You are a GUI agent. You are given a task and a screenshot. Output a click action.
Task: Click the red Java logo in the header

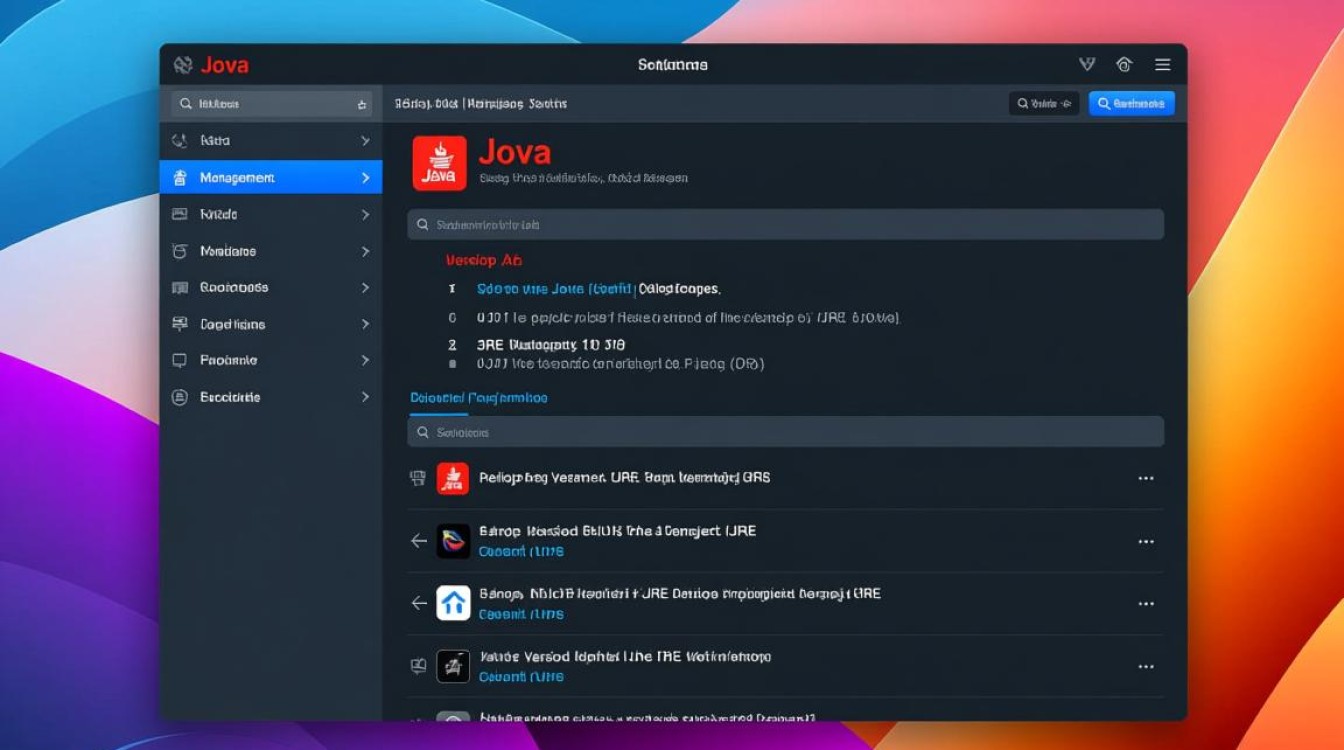(x=439, y=163)
